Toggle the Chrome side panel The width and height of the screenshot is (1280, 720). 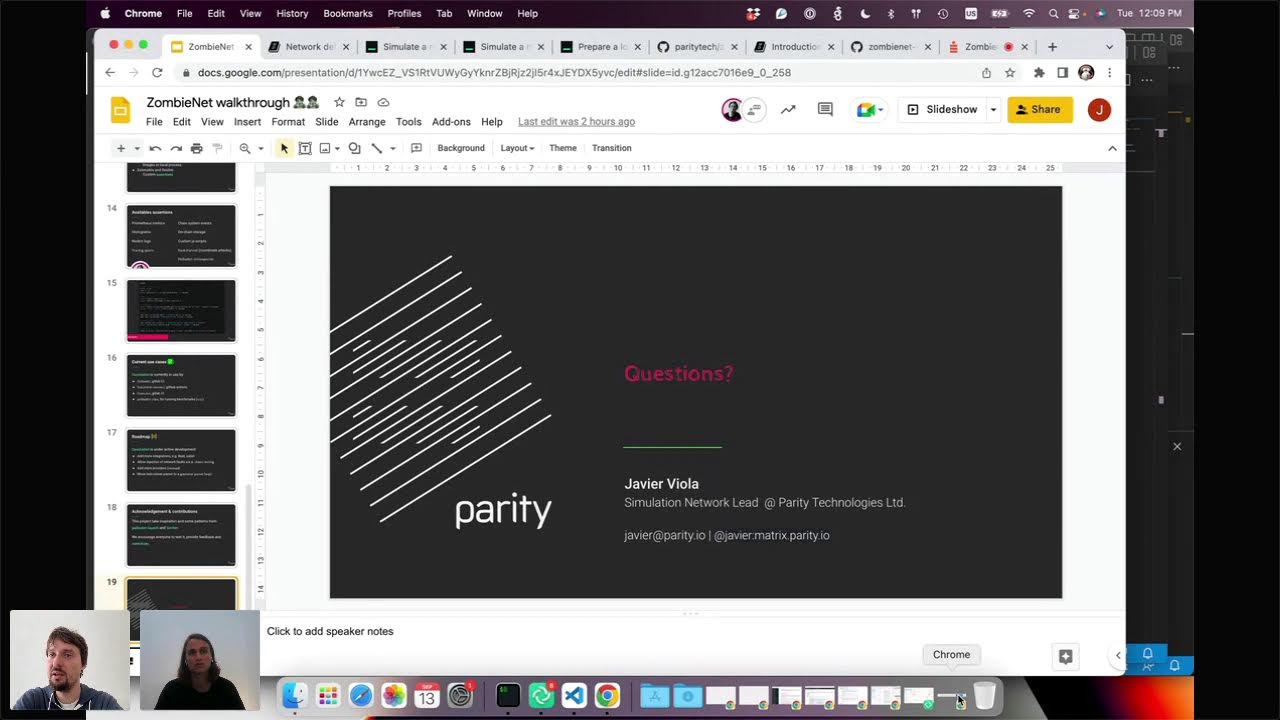tap(1062, 73)
